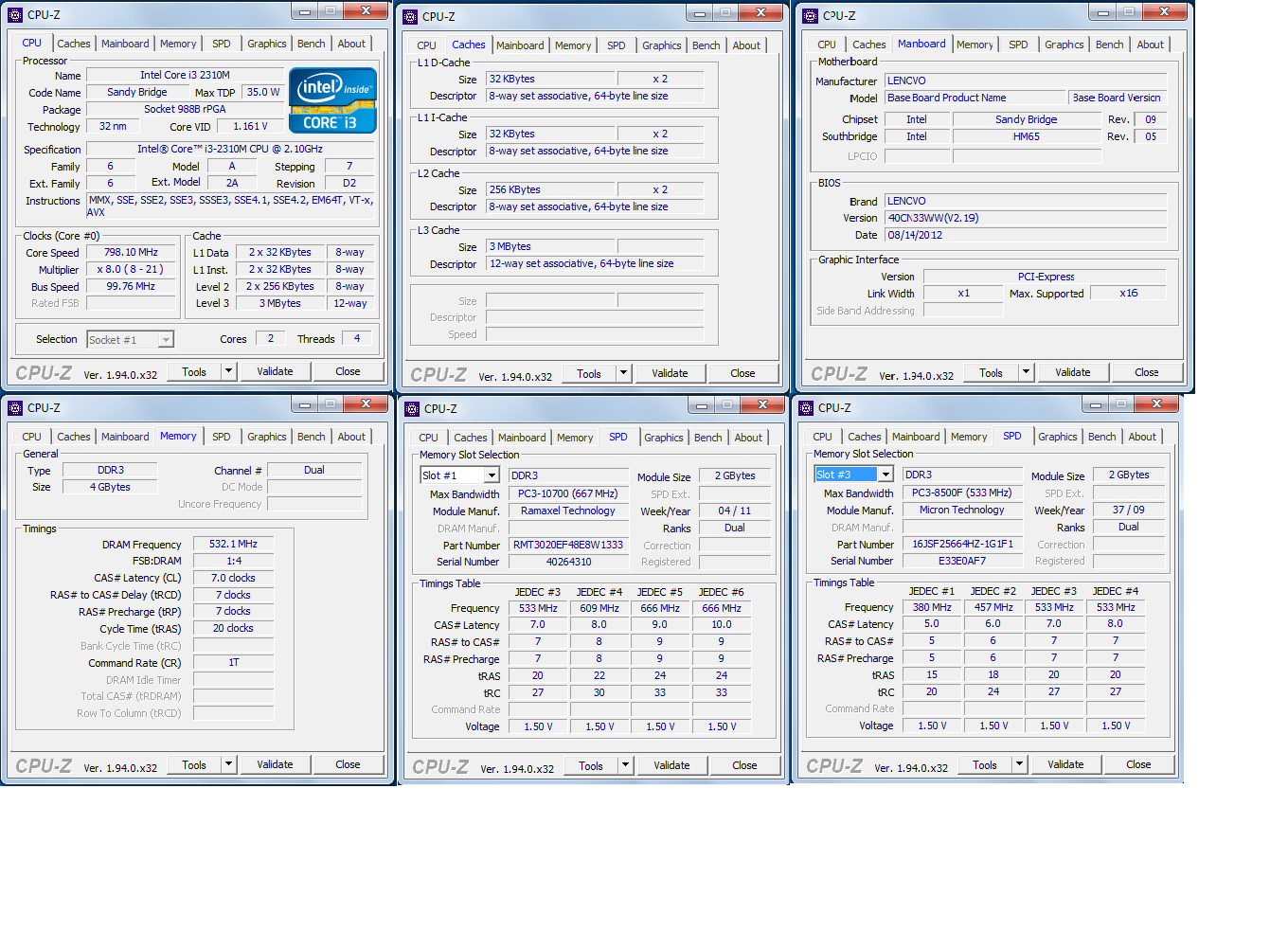
Task: Click the CPU-Z title icon in the Memory window
Action: [15, 408]
